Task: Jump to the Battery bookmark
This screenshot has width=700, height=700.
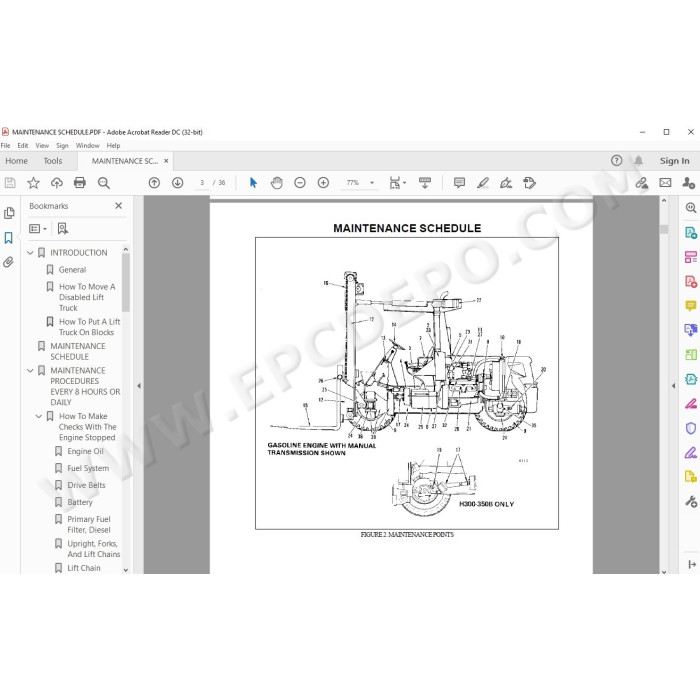Action: tap(80, 502)
